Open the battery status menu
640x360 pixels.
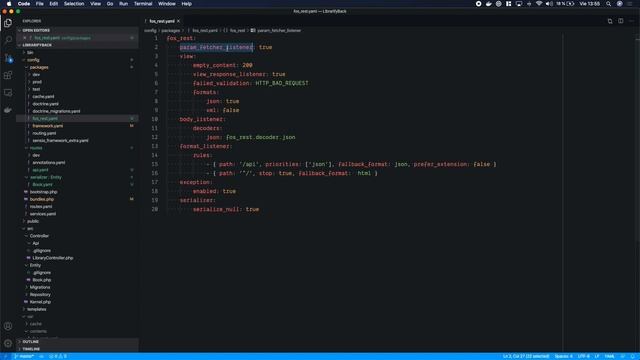(565, 4)
